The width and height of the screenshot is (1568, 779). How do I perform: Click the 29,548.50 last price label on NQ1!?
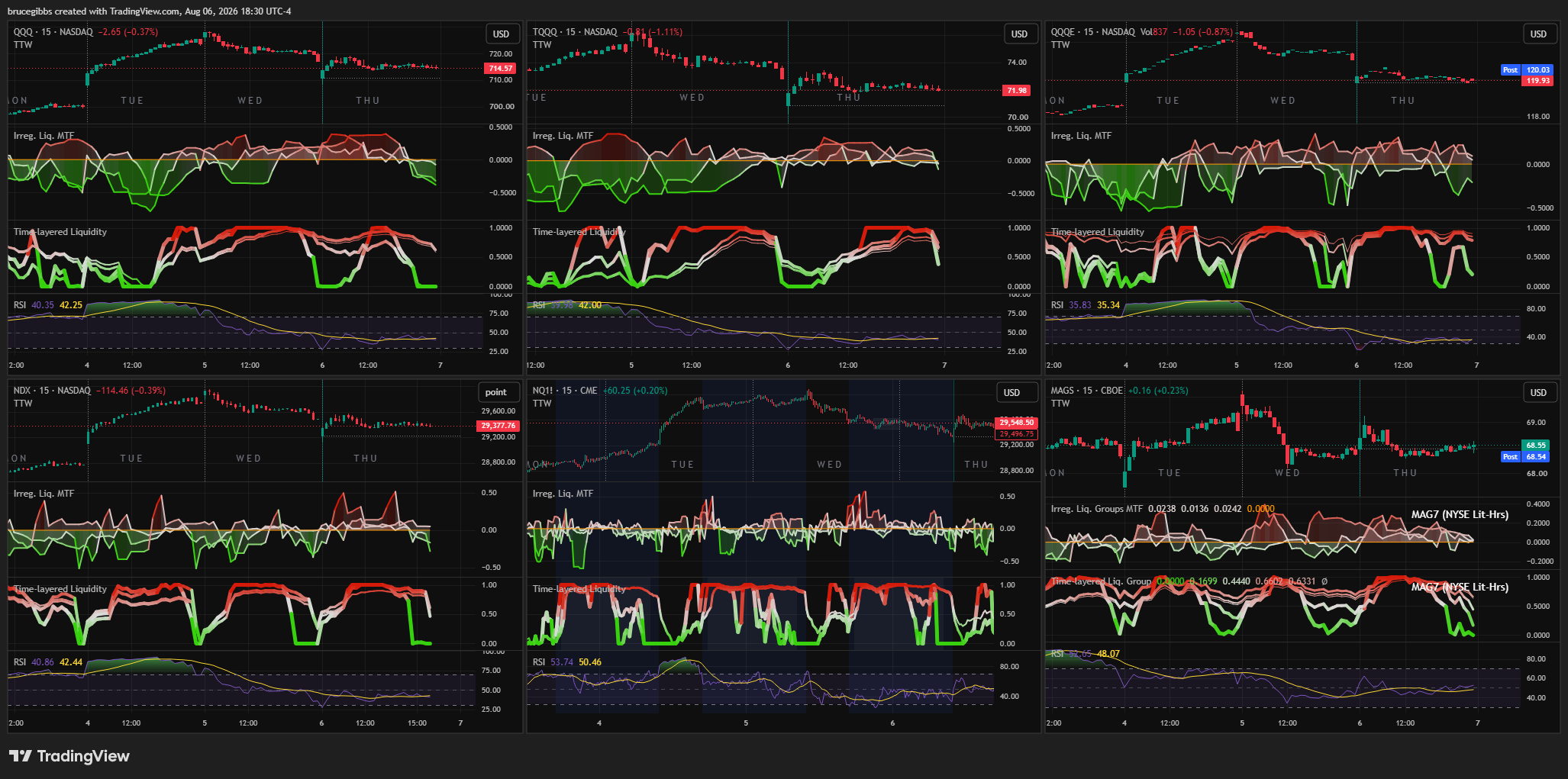pyautogui.click(x=1016, y=423)
